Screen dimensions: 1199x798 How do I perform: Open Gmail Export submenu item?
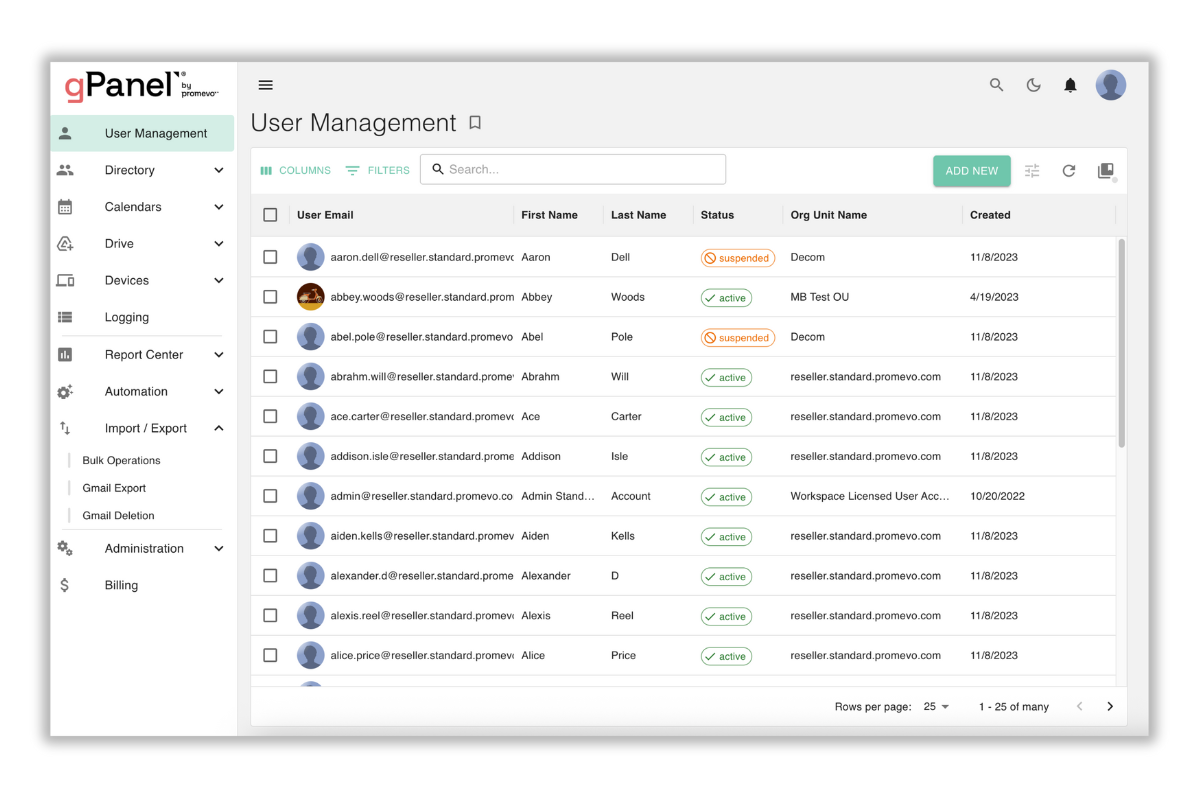[x=114, y=488]
